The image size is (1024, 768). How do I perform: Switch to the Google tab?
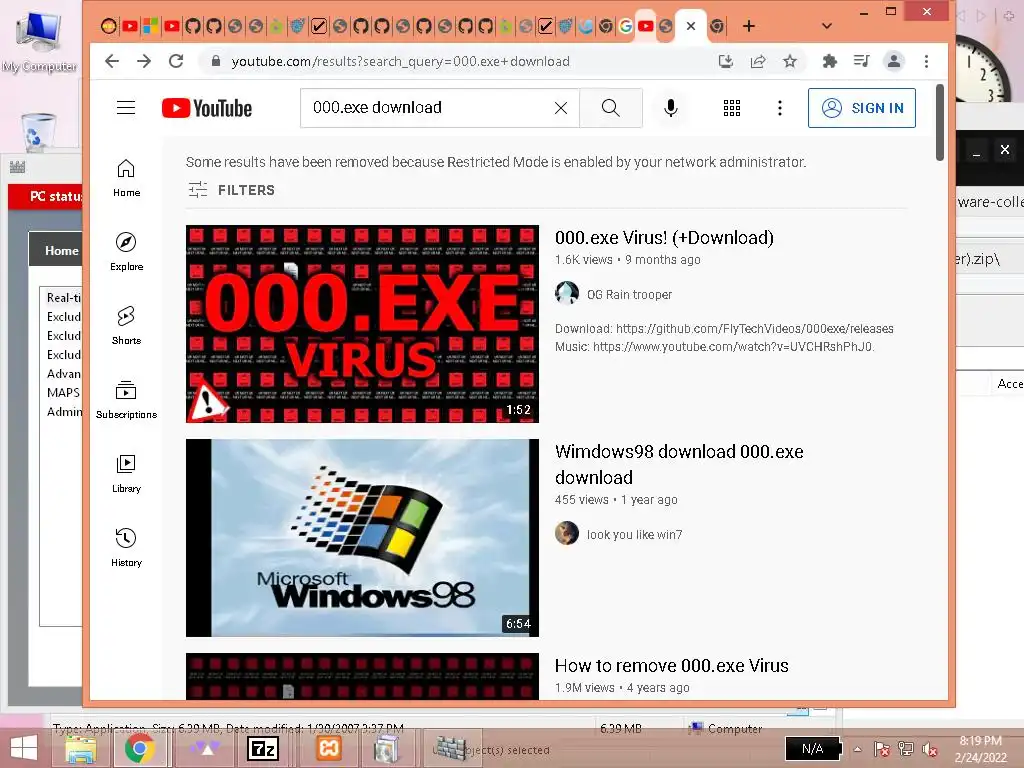(x=626, y=26)
